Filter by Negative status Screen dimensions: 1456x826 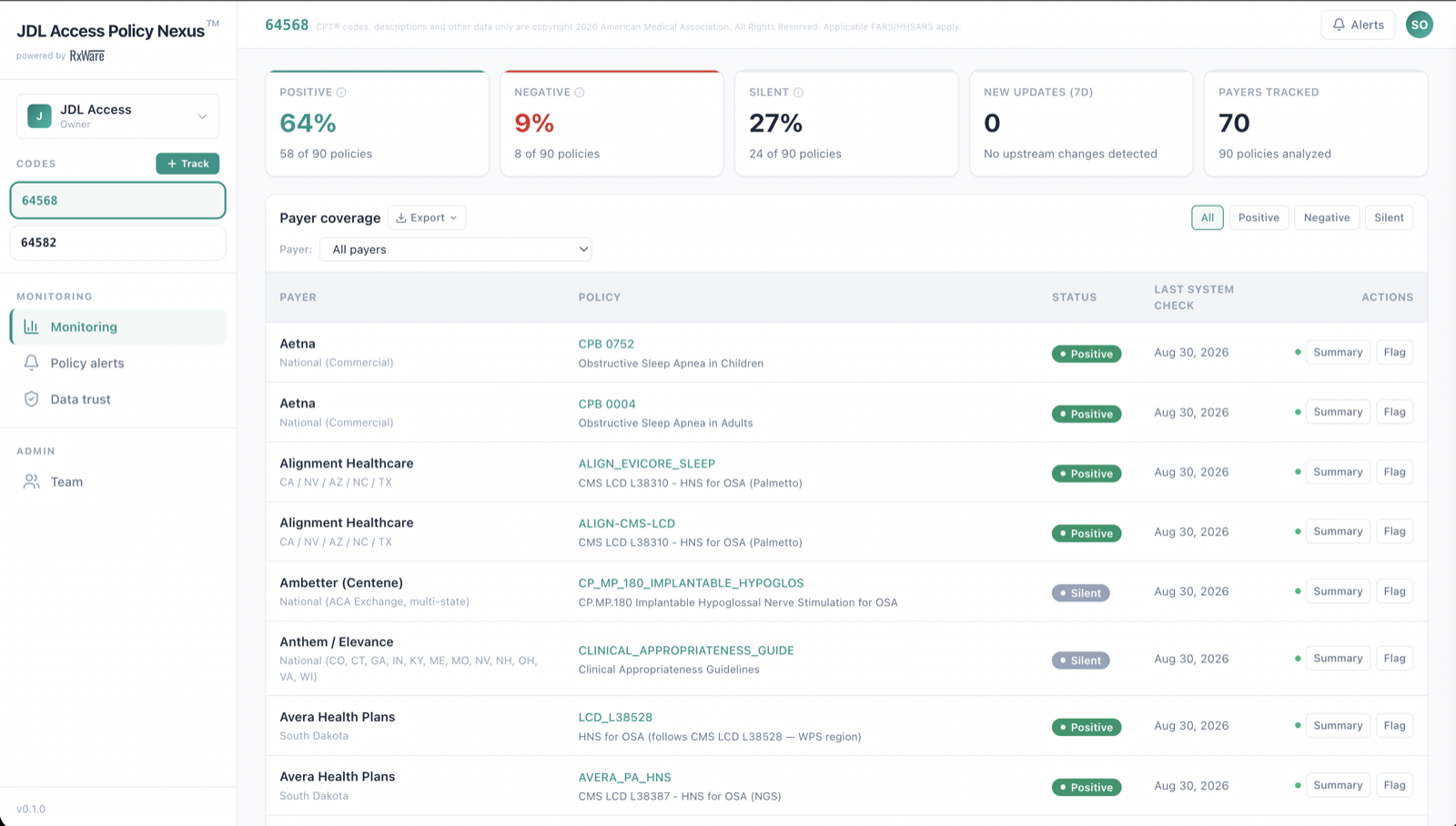click(1327, 217)
